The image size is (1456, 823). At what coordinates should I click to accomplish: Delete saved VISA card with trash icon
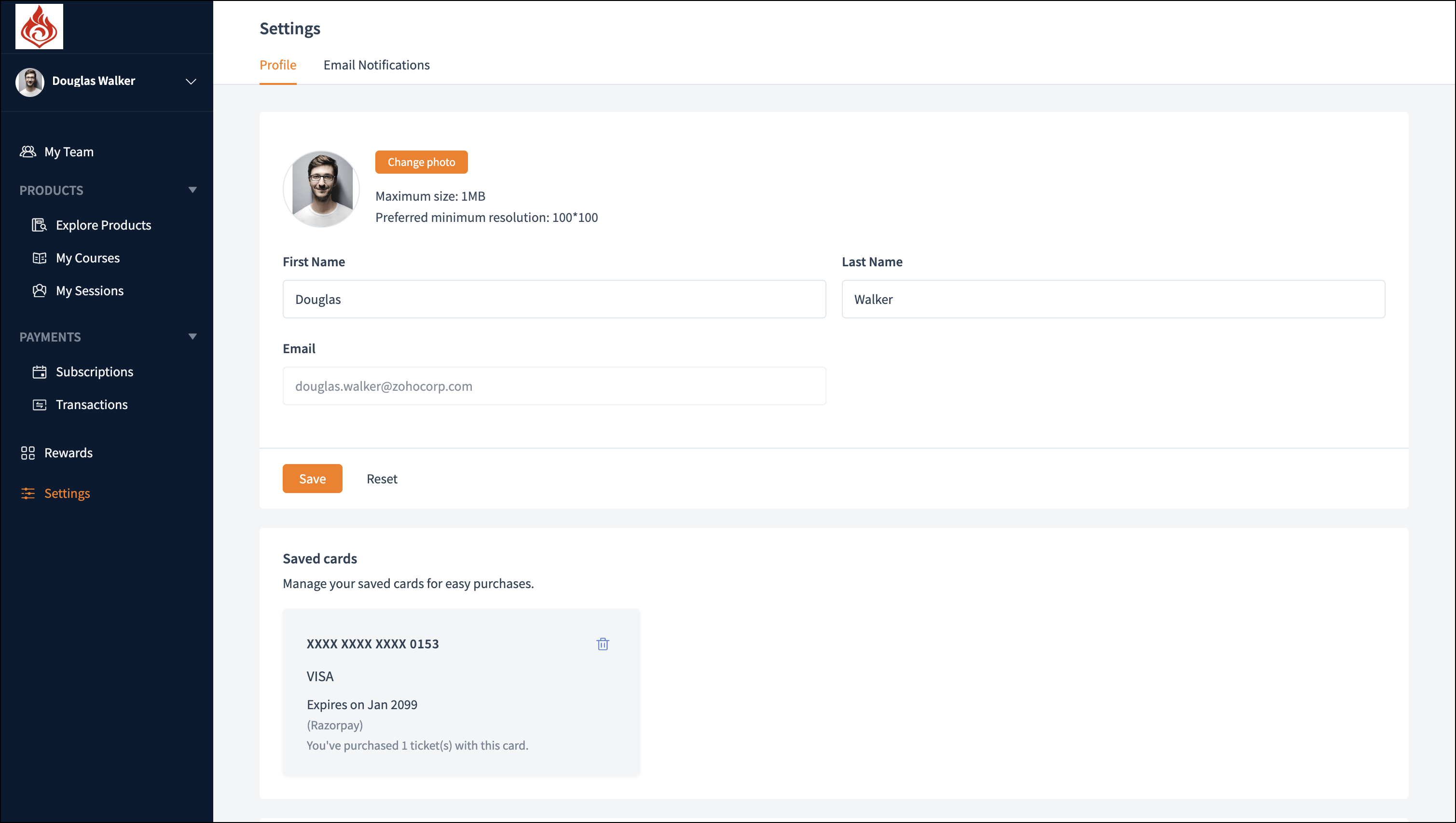(603, 644)
